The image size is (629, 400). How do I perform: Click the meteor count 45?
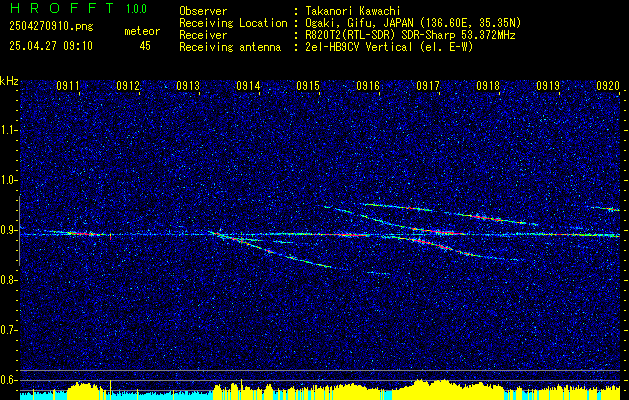[145, 46]
